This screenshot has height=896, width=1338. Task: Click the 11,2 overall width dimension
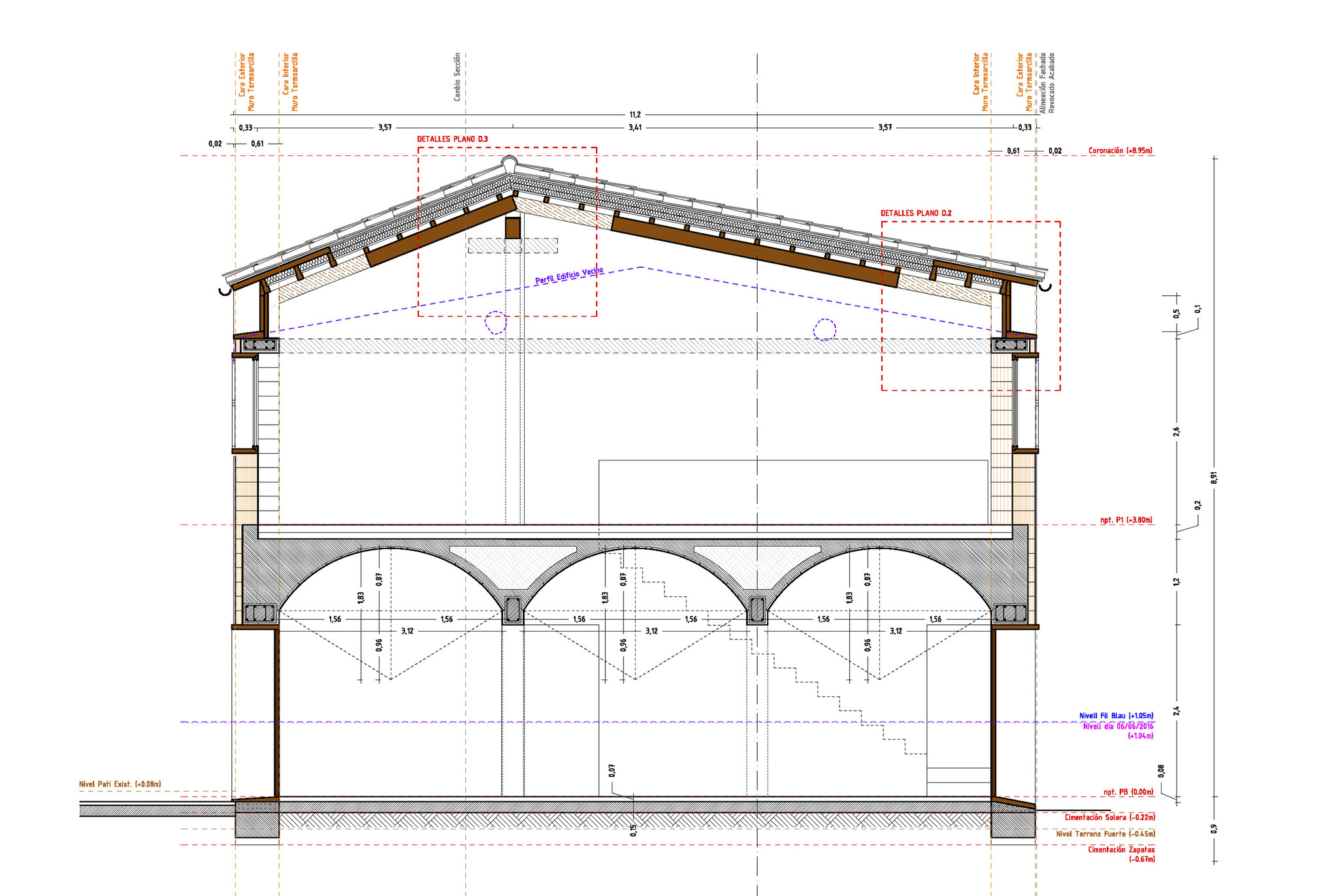[x=634, y=115]
